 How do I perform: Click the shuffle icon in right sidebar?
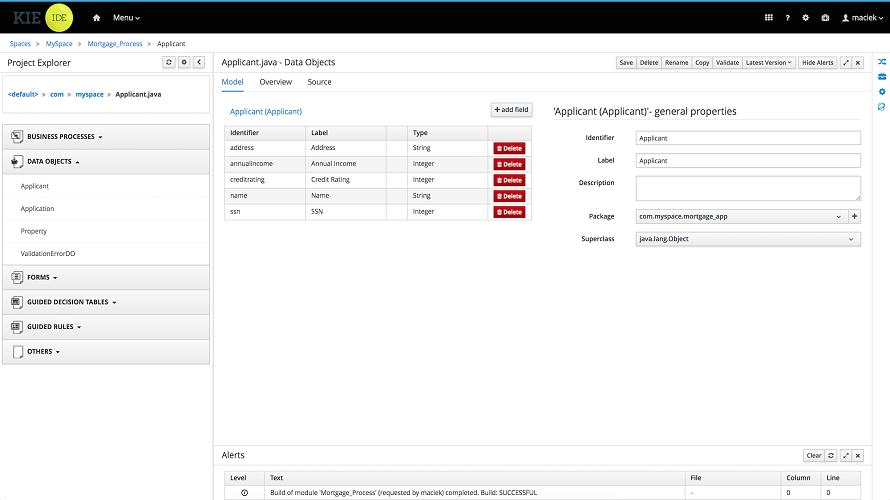pos(882,61)
